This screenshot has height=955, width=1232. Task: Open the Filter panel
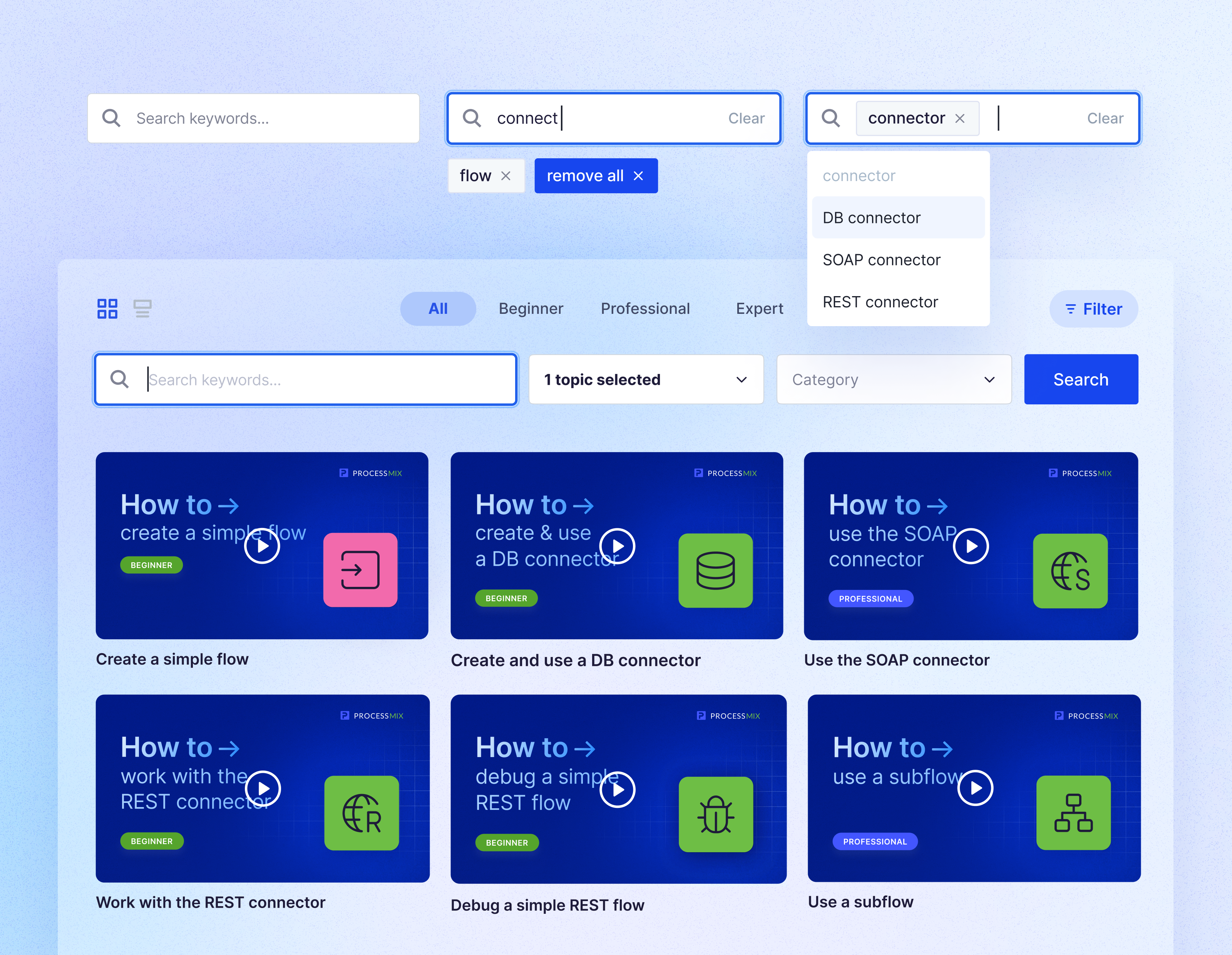pyautogui.click(x=1093, y=308)
